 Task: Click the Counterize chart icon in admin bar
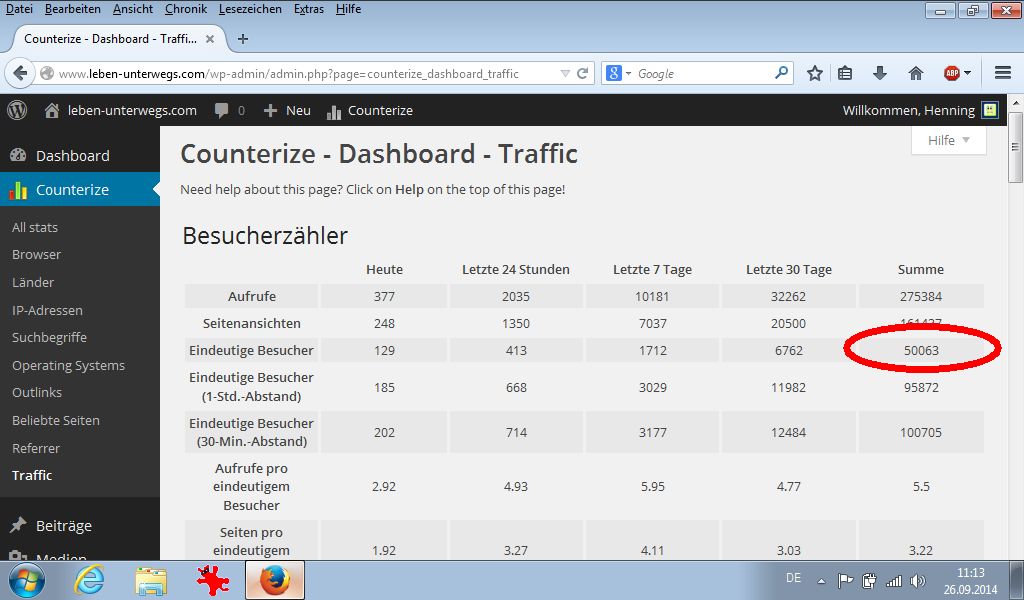(334, 111)
